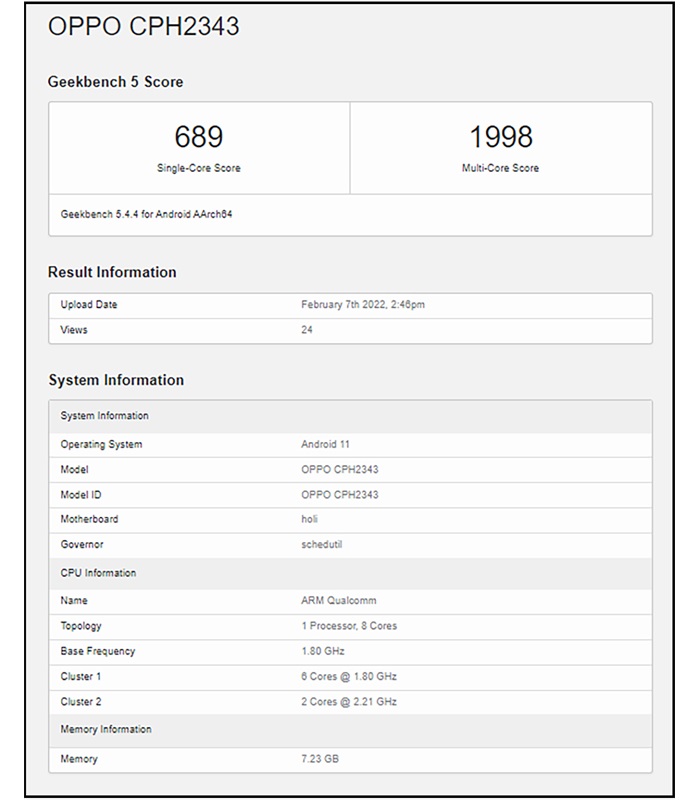The image size is (700, 800).
Task: Click the System Information table header row
Action: click(x=351, y=416)
